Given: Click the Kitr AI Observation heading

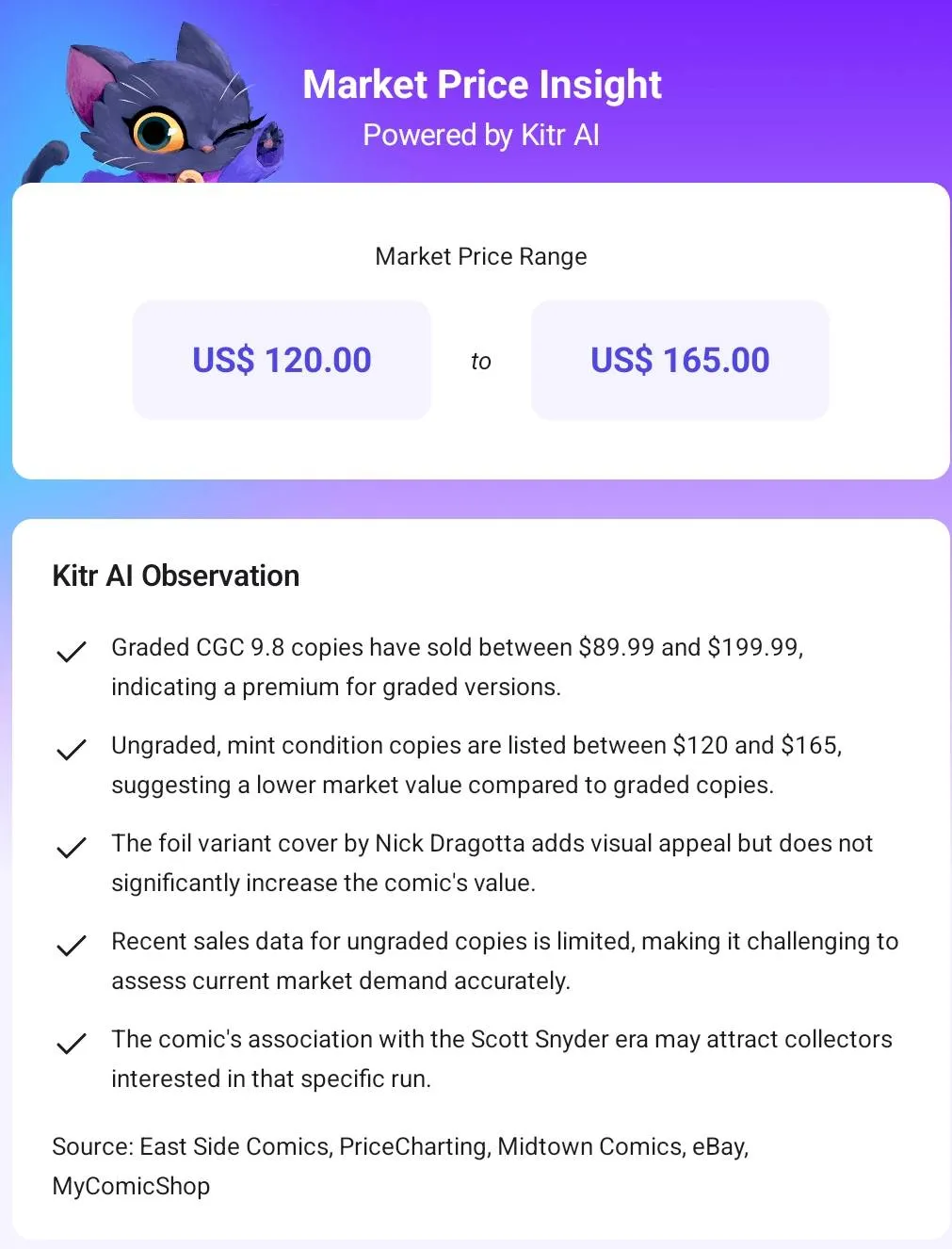Looking at the screenshot, I should click(x=176, y=576).
